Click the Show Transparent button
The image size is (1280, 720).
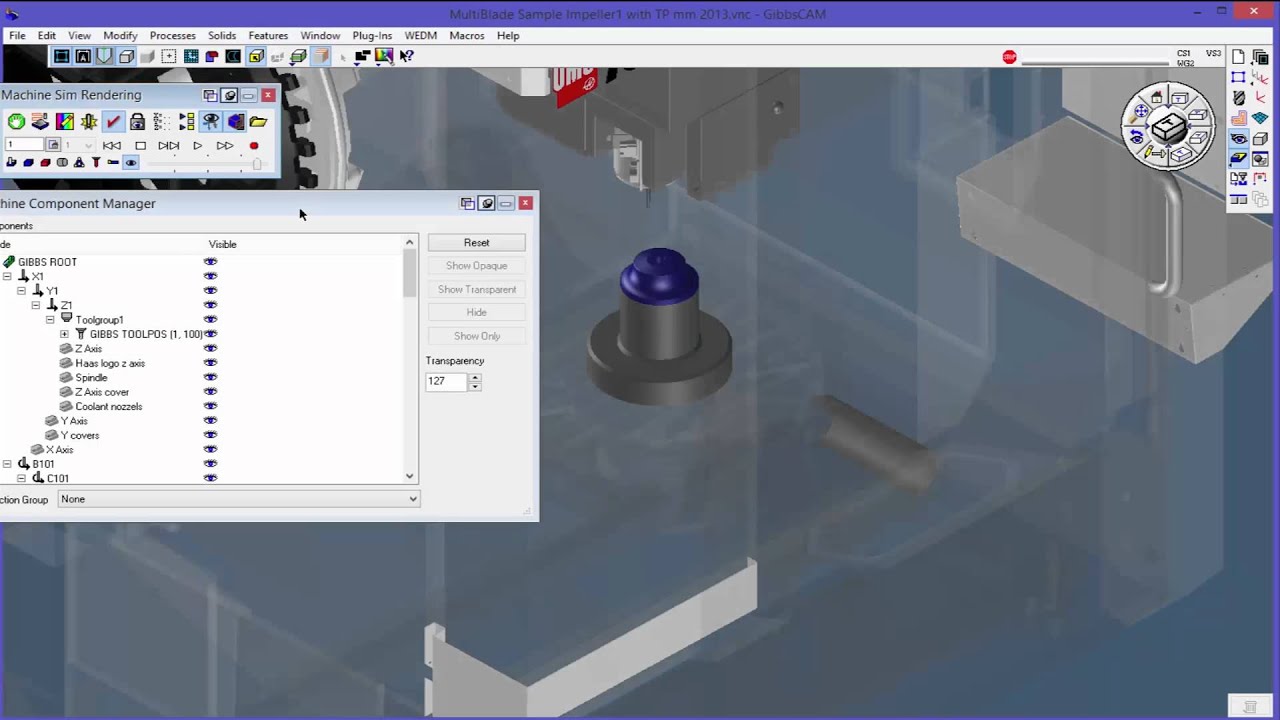(476, 289)
